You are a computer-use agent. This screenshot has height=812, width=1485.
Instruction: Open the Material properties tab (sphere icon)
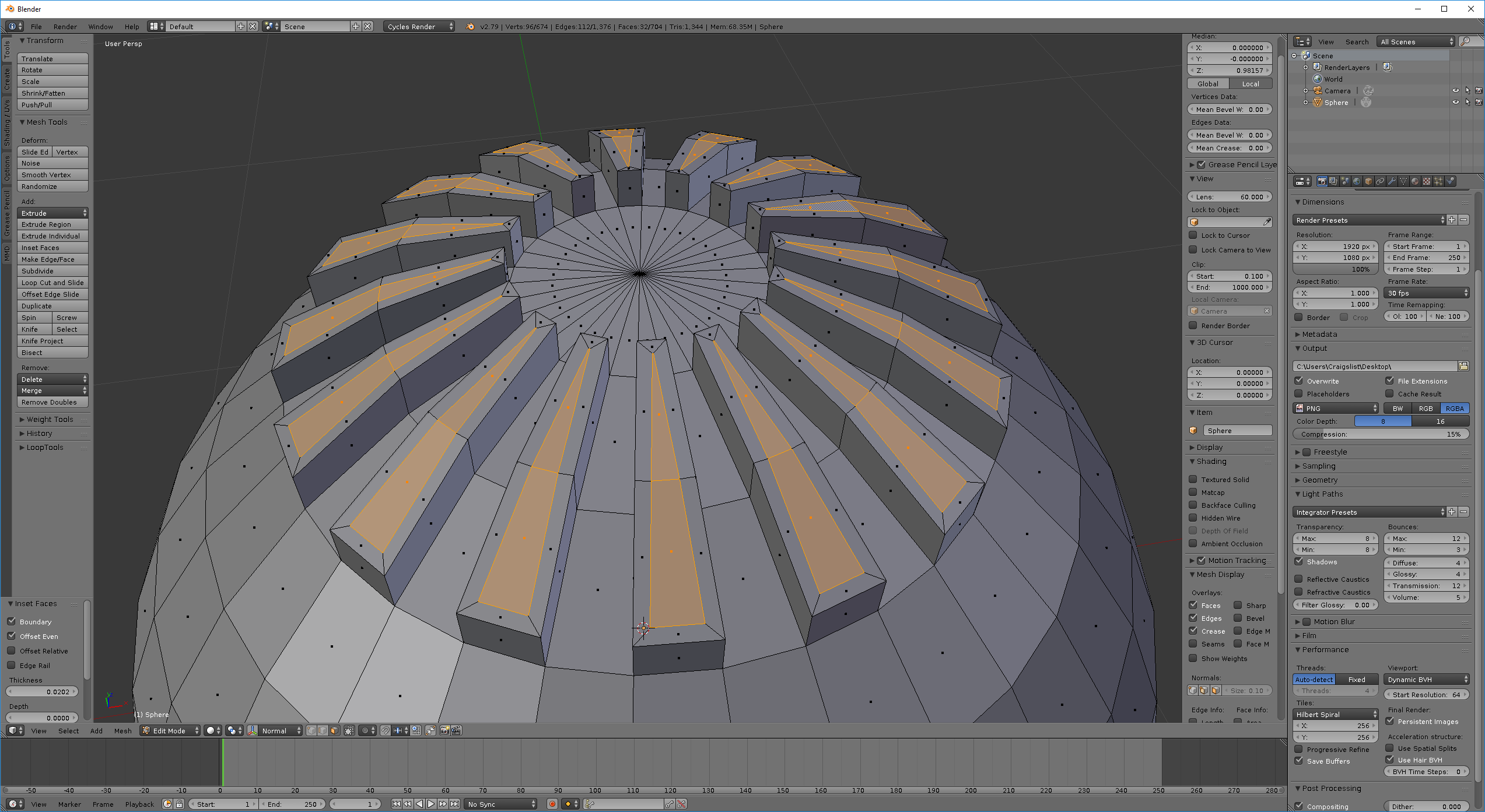(x=1415, y=181)
